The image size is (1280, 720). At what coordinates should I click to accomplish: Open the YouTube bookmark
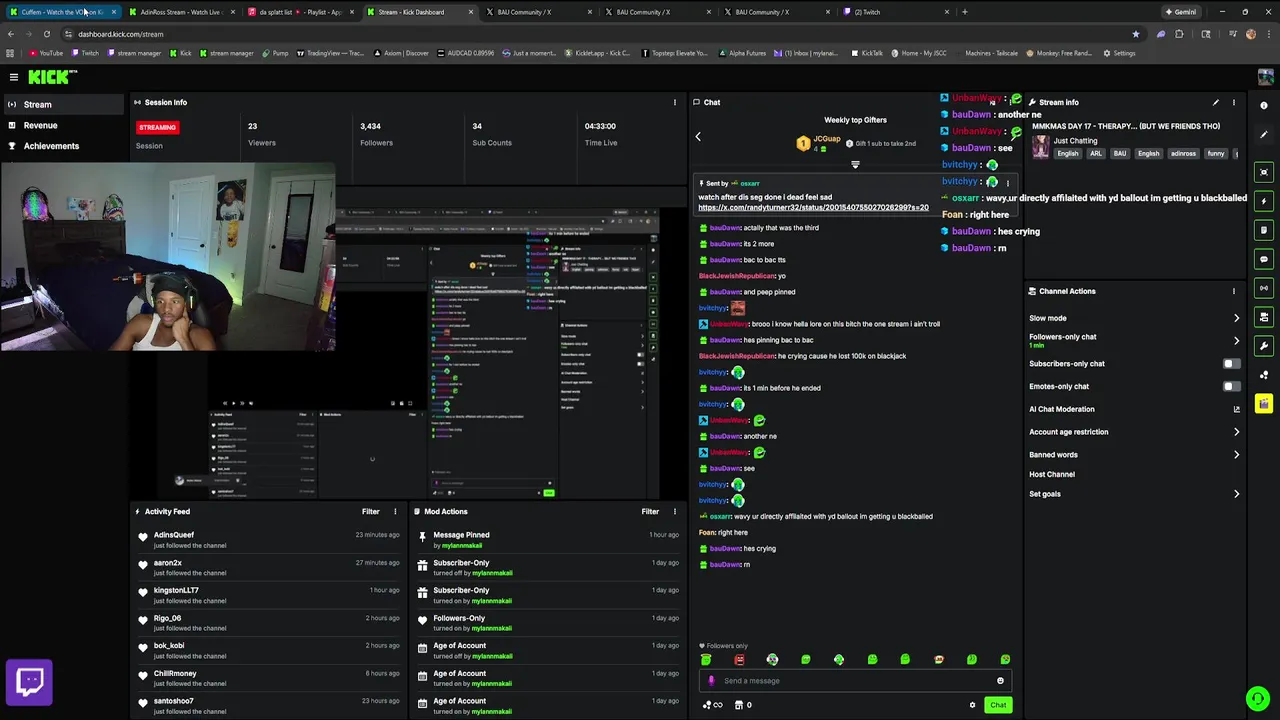[x=46, y=53]
